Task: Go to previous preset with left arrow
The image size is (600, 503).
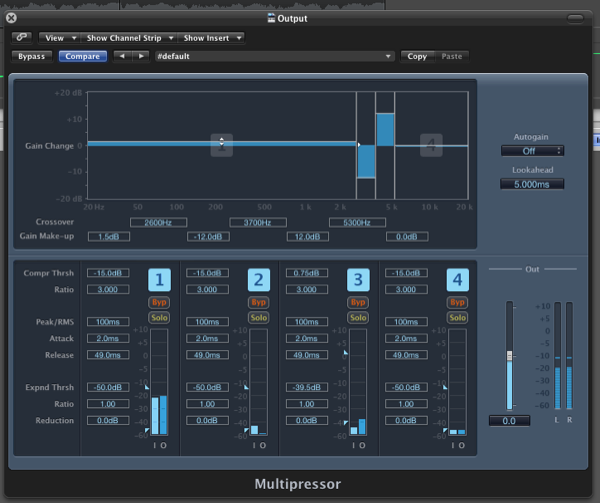Action: (x=122, y=56)
